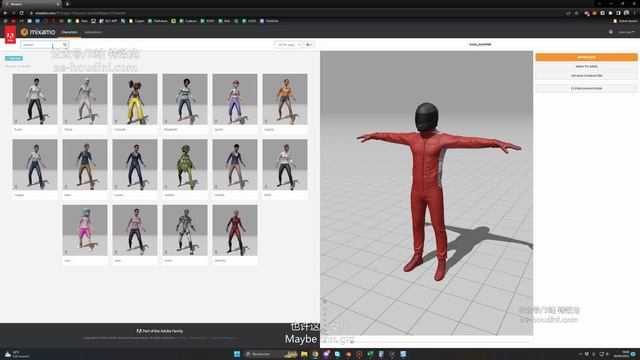Click the orange Download button
640x360 pixels.
tap(586, 57)
